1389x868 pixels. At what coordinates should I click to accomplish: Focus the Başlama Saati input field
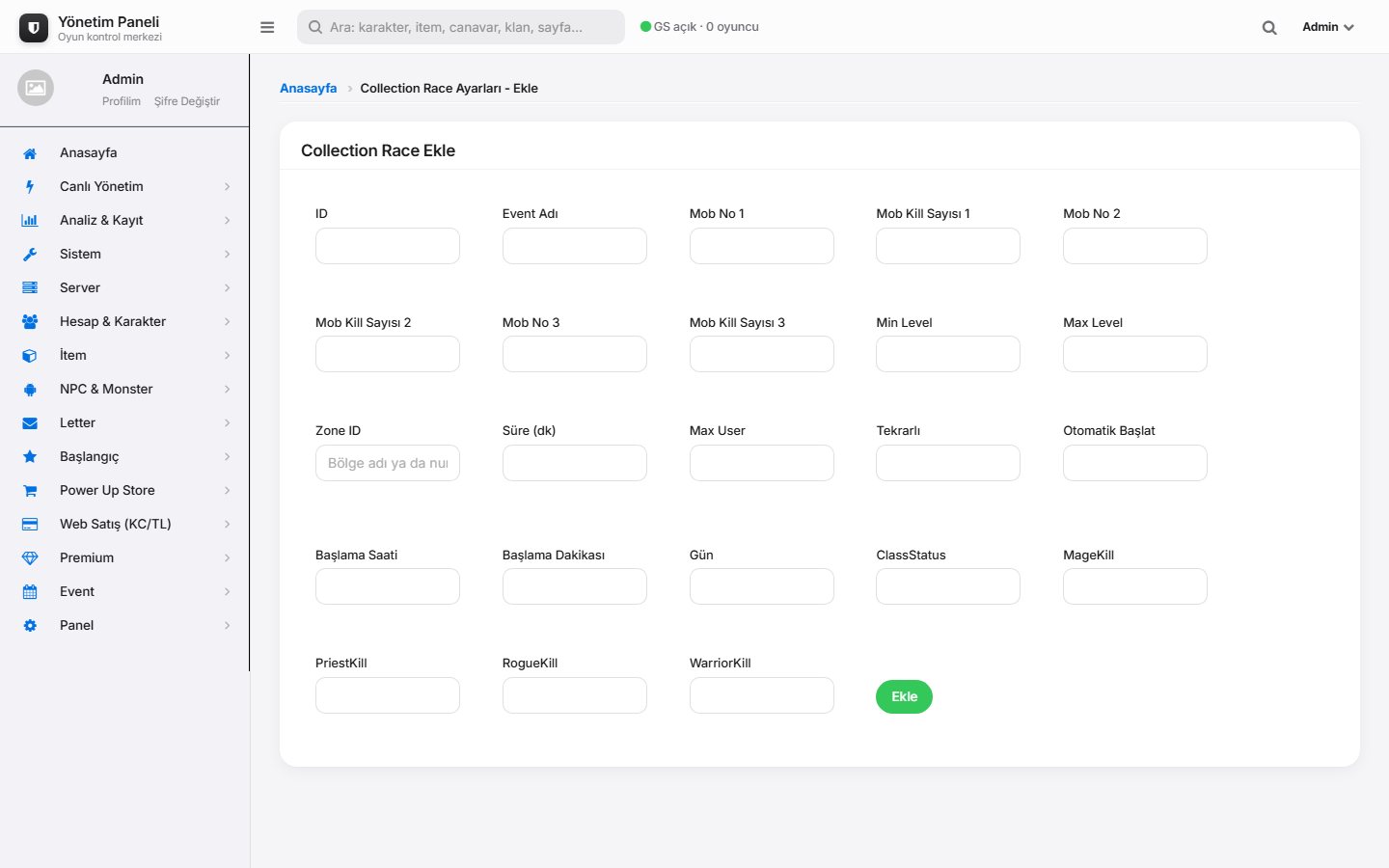pyautogui.click(x=388, y=586)
